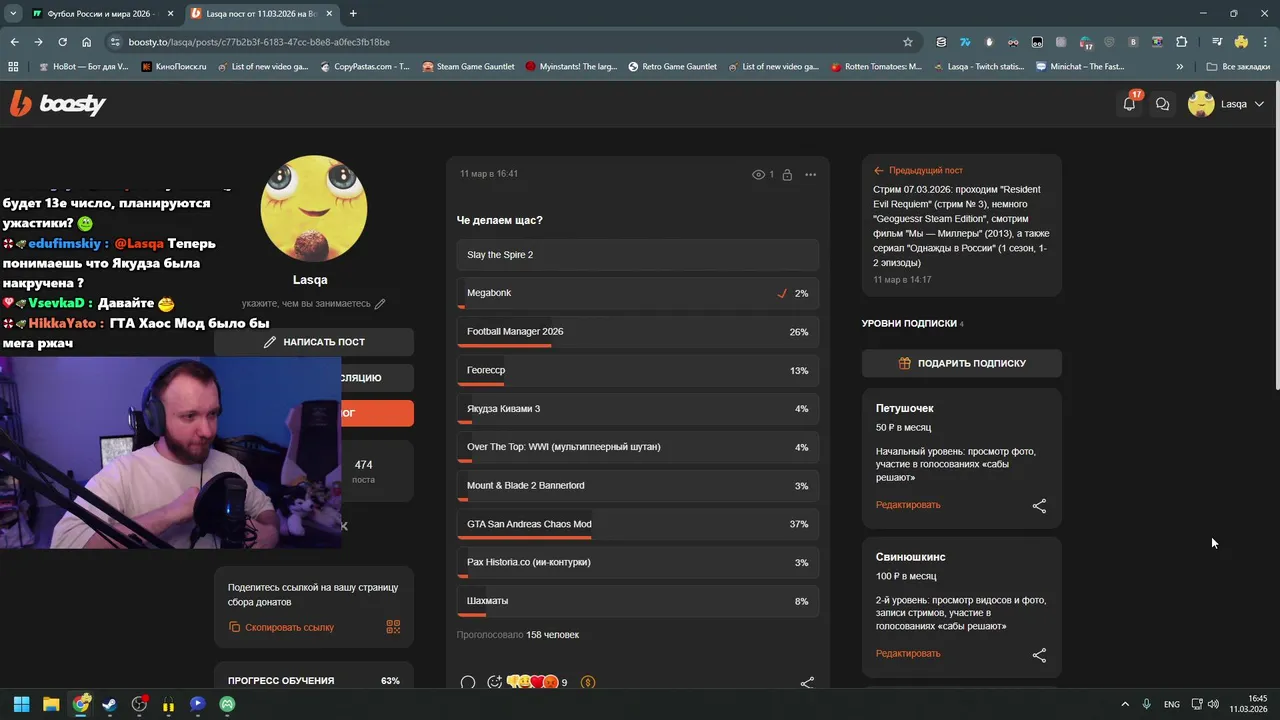
Task: Edit the profile occupation pencil icon
Action: click(x=380, y=304)
